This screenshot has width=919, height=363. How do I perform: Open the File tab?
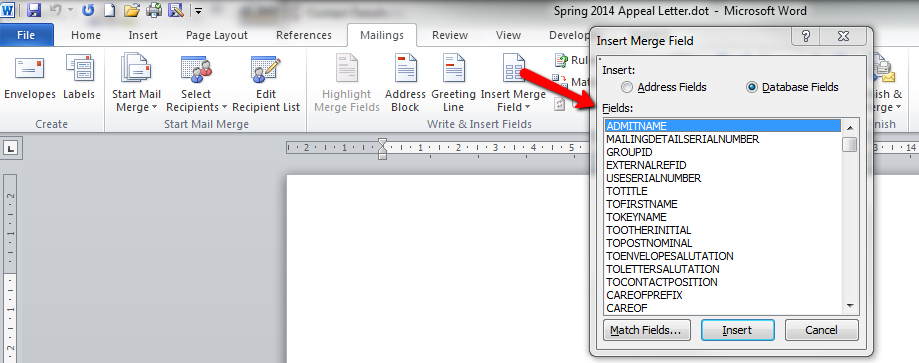pyautogui.click(x=26, y=35)
